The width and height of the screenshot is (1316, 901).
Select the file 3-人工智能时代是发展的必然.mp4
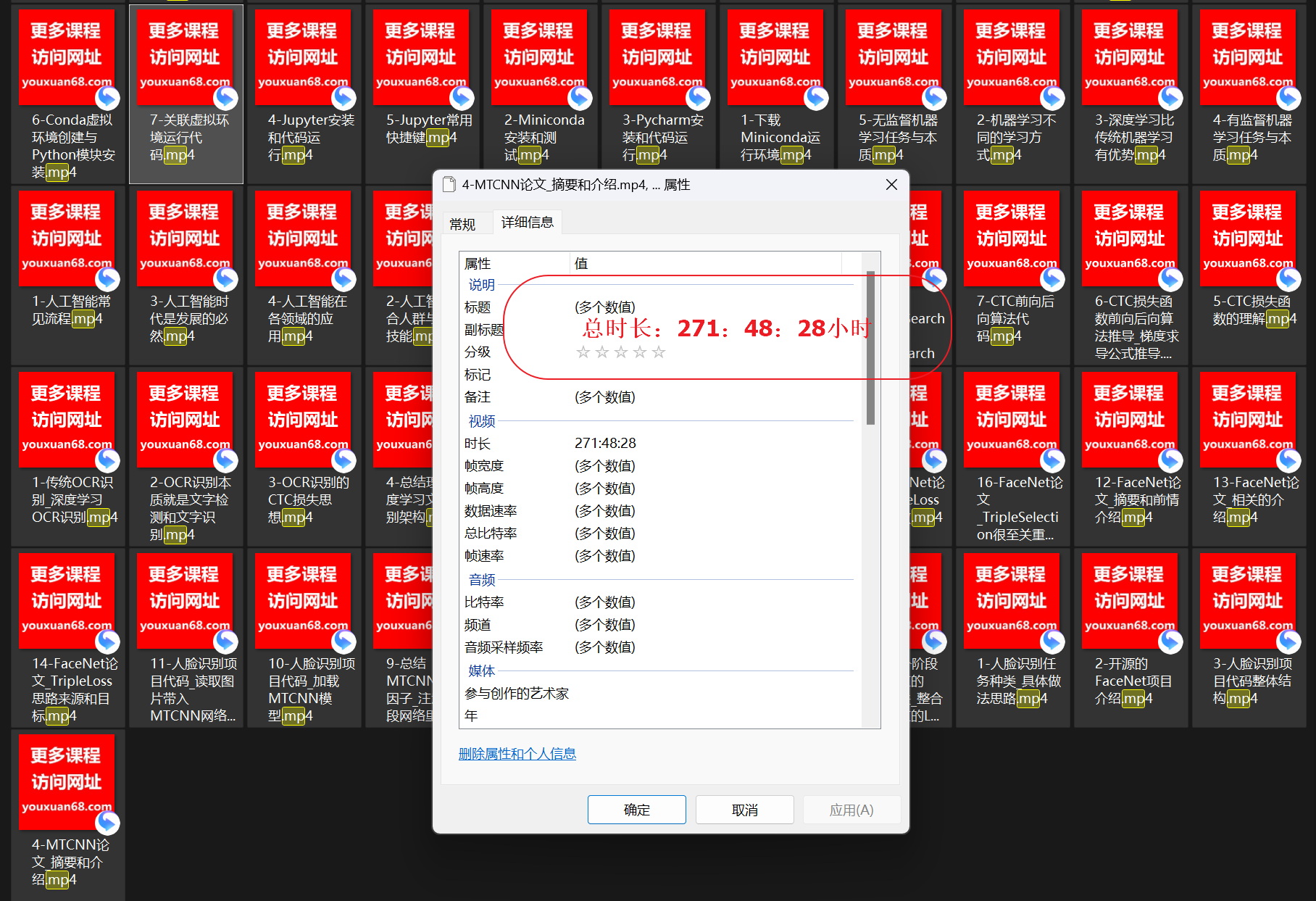tap(186, 275)
